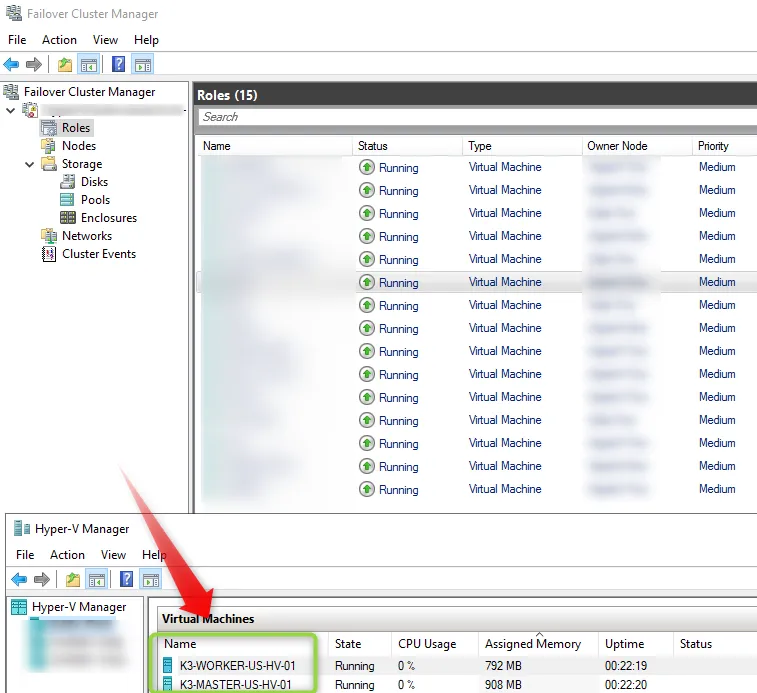
Task: Select K3-MASTER-US-HV-01 virtual machine name
Action: click(x=236, y=684)
